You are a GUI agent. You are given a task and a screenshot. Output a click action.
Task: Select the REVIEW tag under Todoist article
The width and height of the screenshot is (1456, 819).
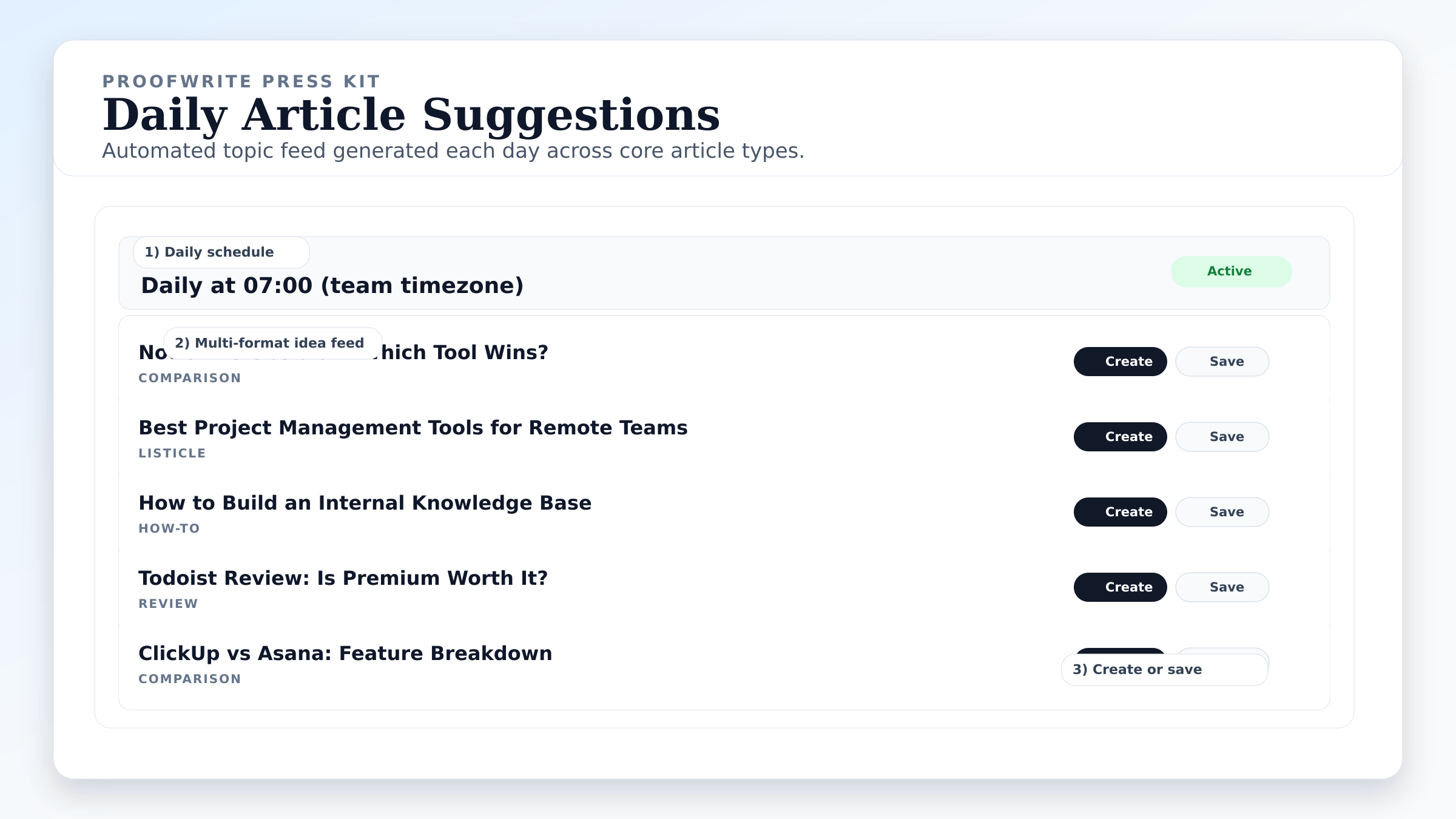[168, 603]
